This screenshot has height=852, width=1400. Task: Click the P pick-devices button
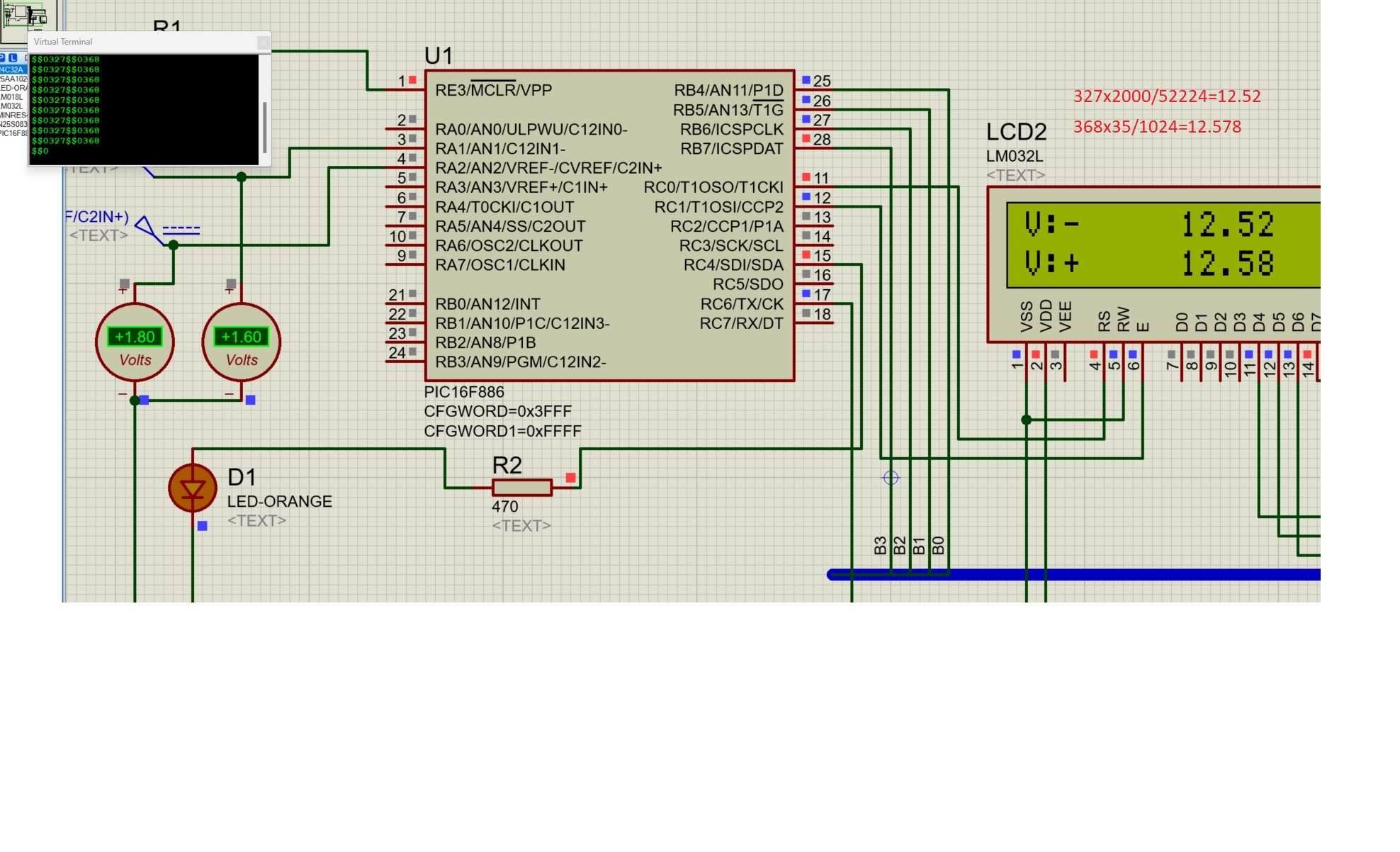pyautogui.click(x=2, y=57)
